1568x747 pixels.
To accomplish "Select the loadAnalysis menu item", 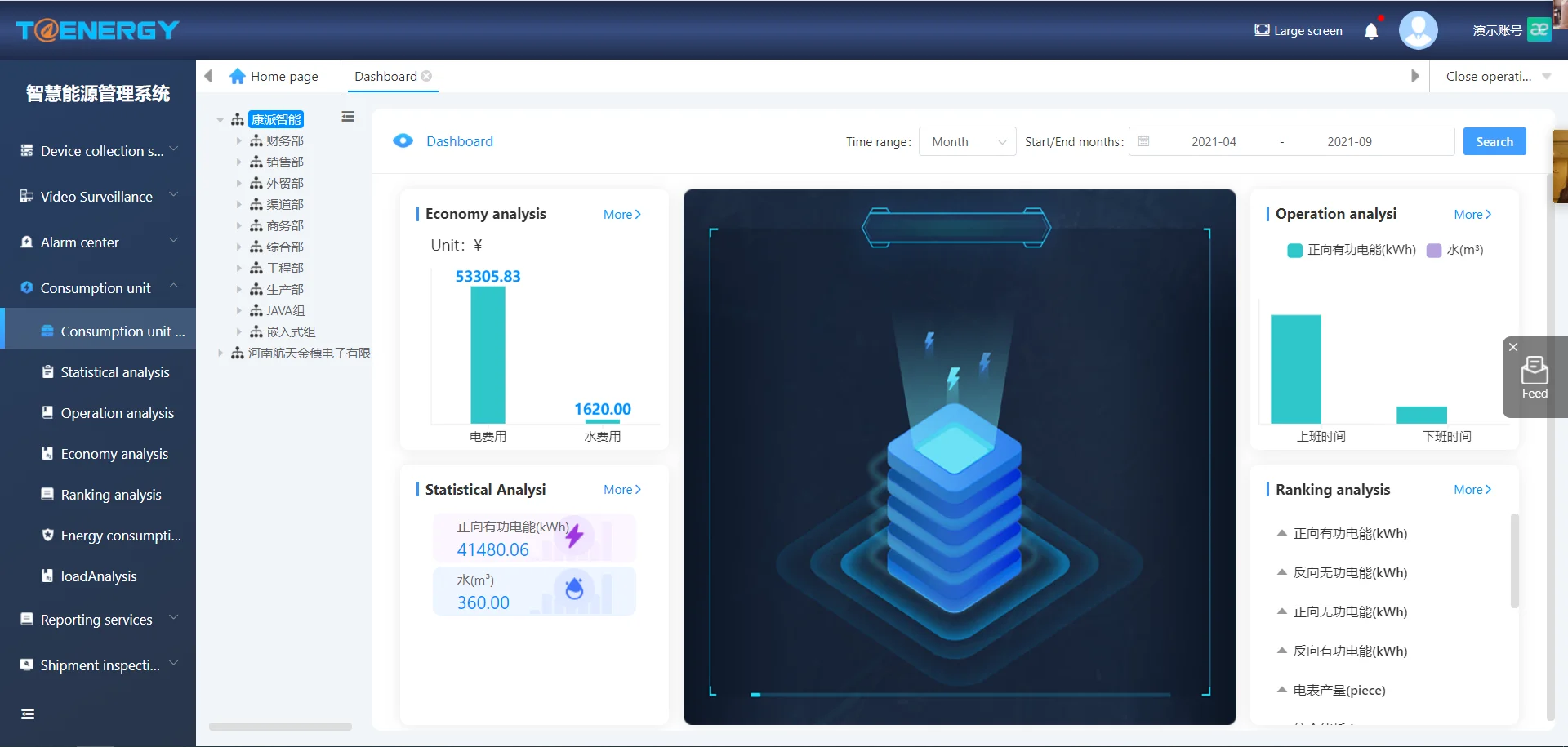I will tap(98, 576).
